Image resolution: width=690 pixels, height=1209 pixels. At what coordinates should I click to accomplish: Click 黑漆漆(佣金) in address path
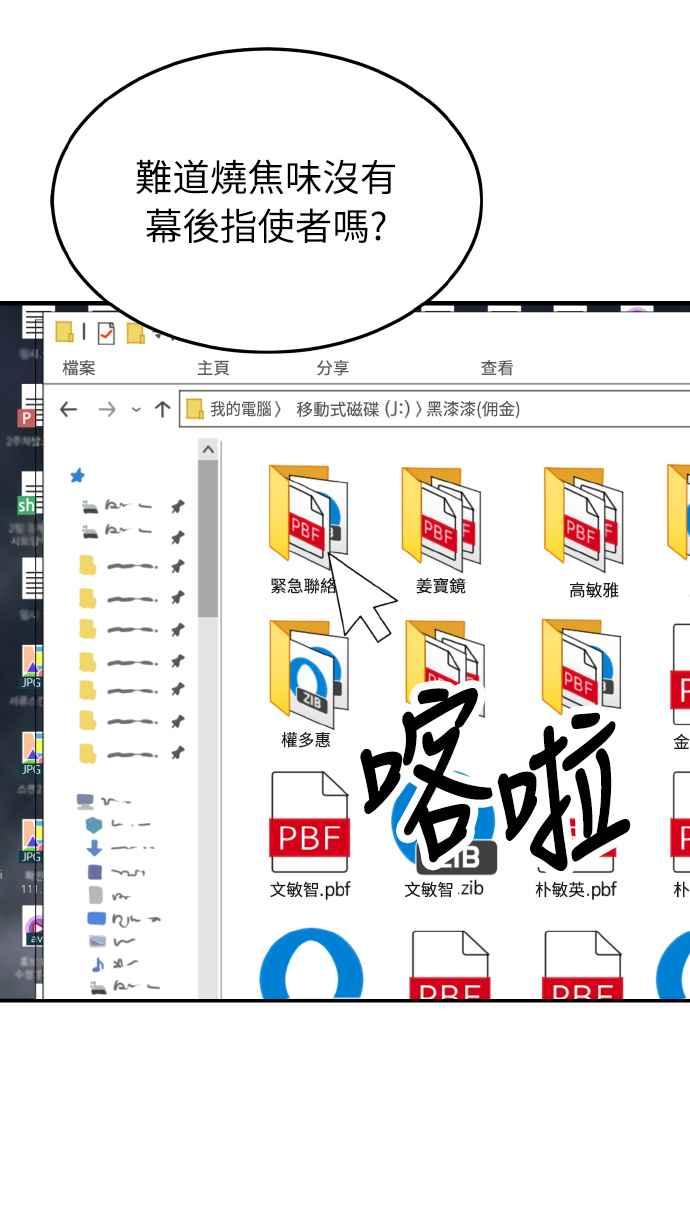pyautogui.click(x=473, y=409)
